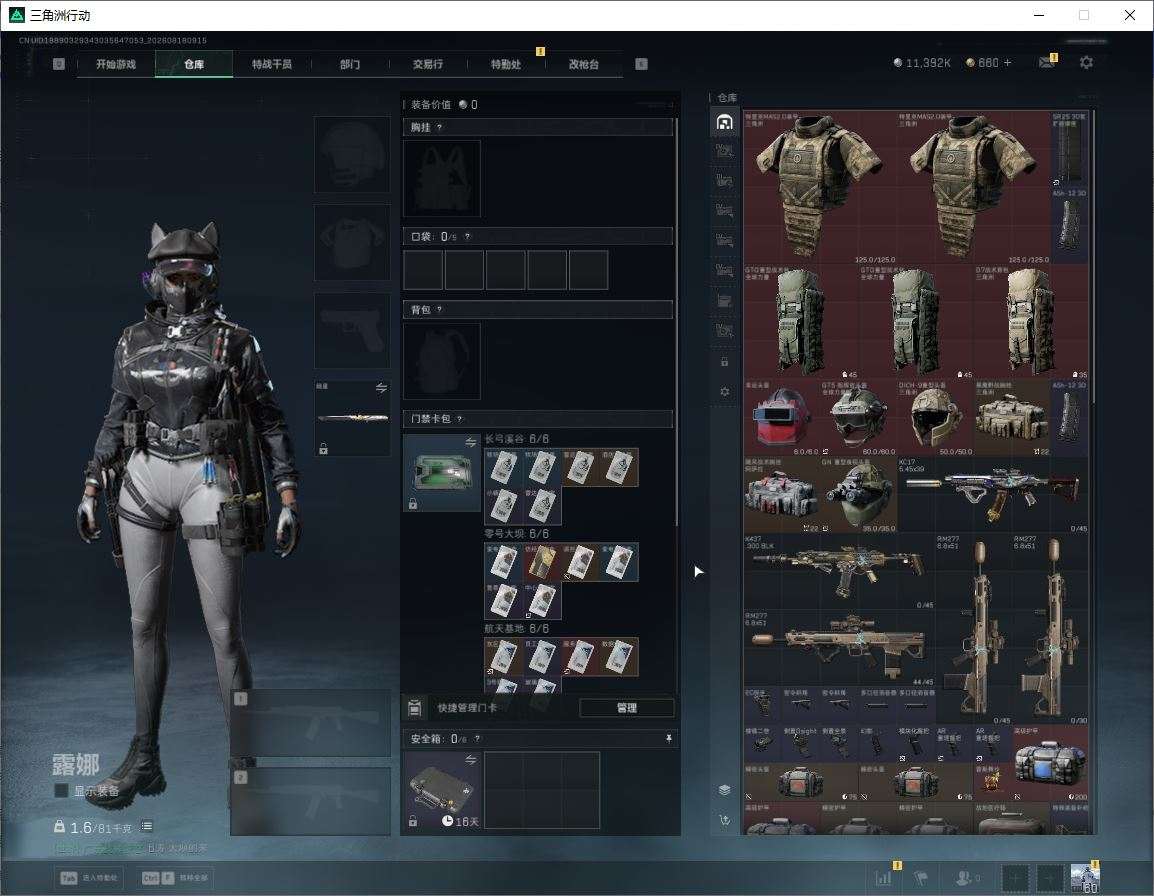Select primary weapon slot 2
The image size is (1154, 896).
[311, 802]
